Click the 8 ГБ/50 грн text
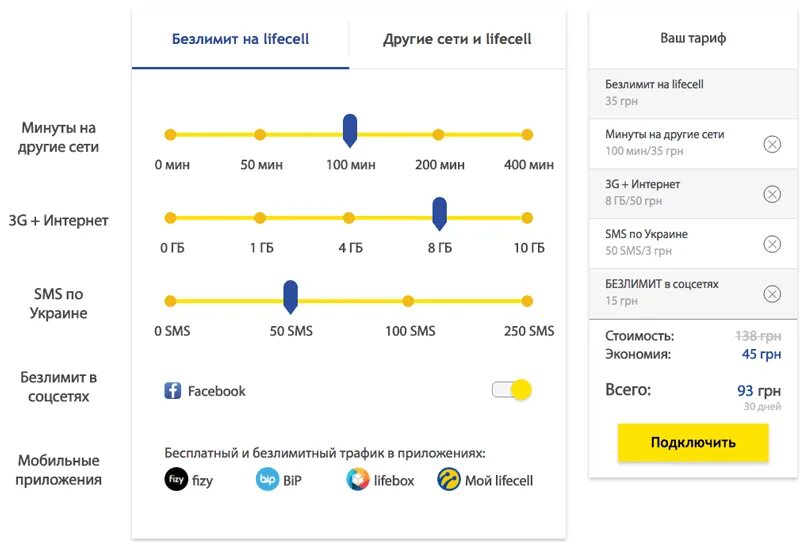 (634, 201)
